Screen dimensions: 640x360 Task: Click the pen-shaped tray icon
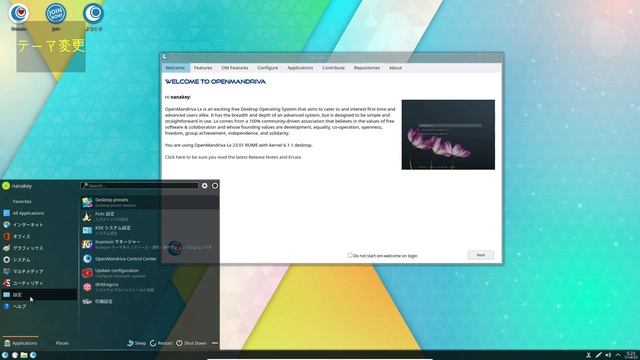(x=598, y=356)
